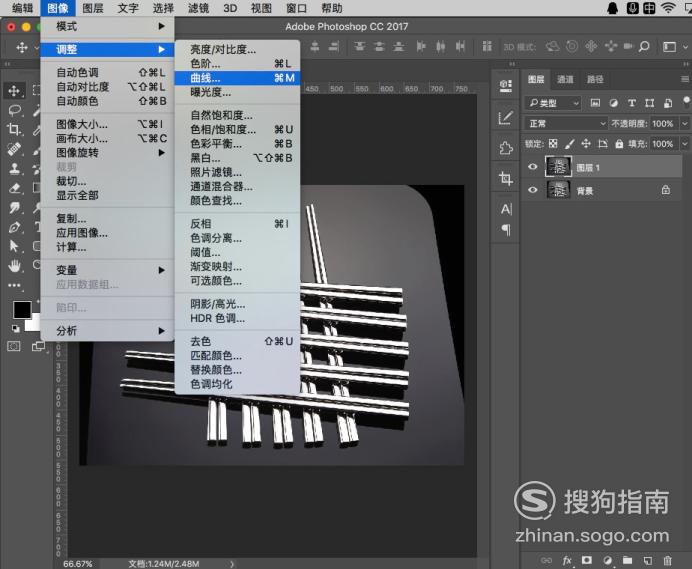Expand the 图像旋转 submenu
Screen dimensions: 692x569
click(107, 153)
